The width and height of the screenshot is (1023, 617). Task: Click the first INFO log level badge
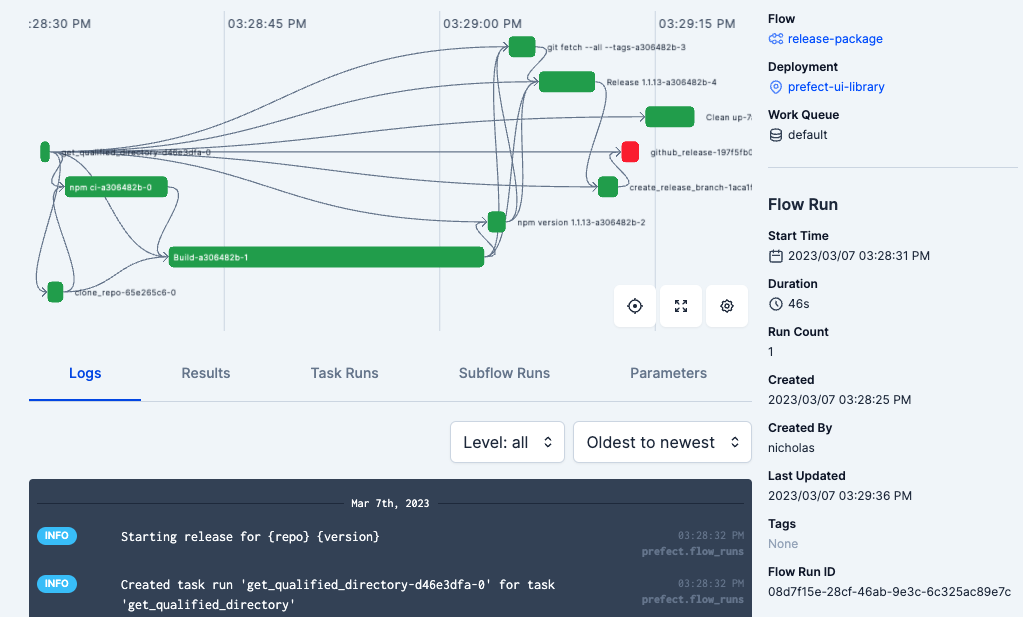pos(57,535)
